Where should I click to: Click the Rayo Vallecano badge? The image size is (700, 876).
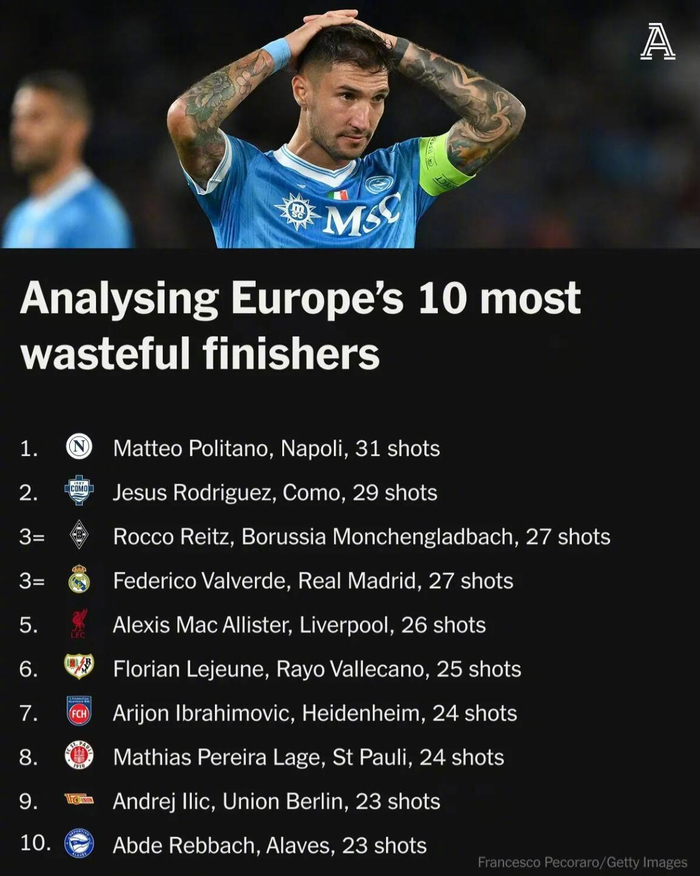(79, 668)
